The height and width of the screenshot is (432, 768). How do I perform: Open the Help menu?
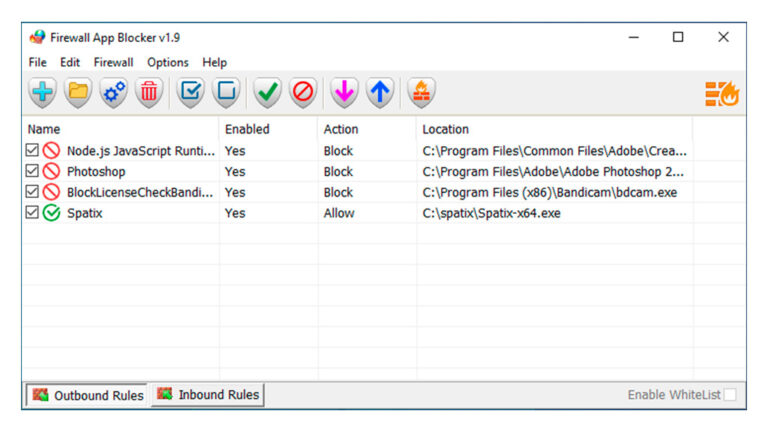click(215, 63)
